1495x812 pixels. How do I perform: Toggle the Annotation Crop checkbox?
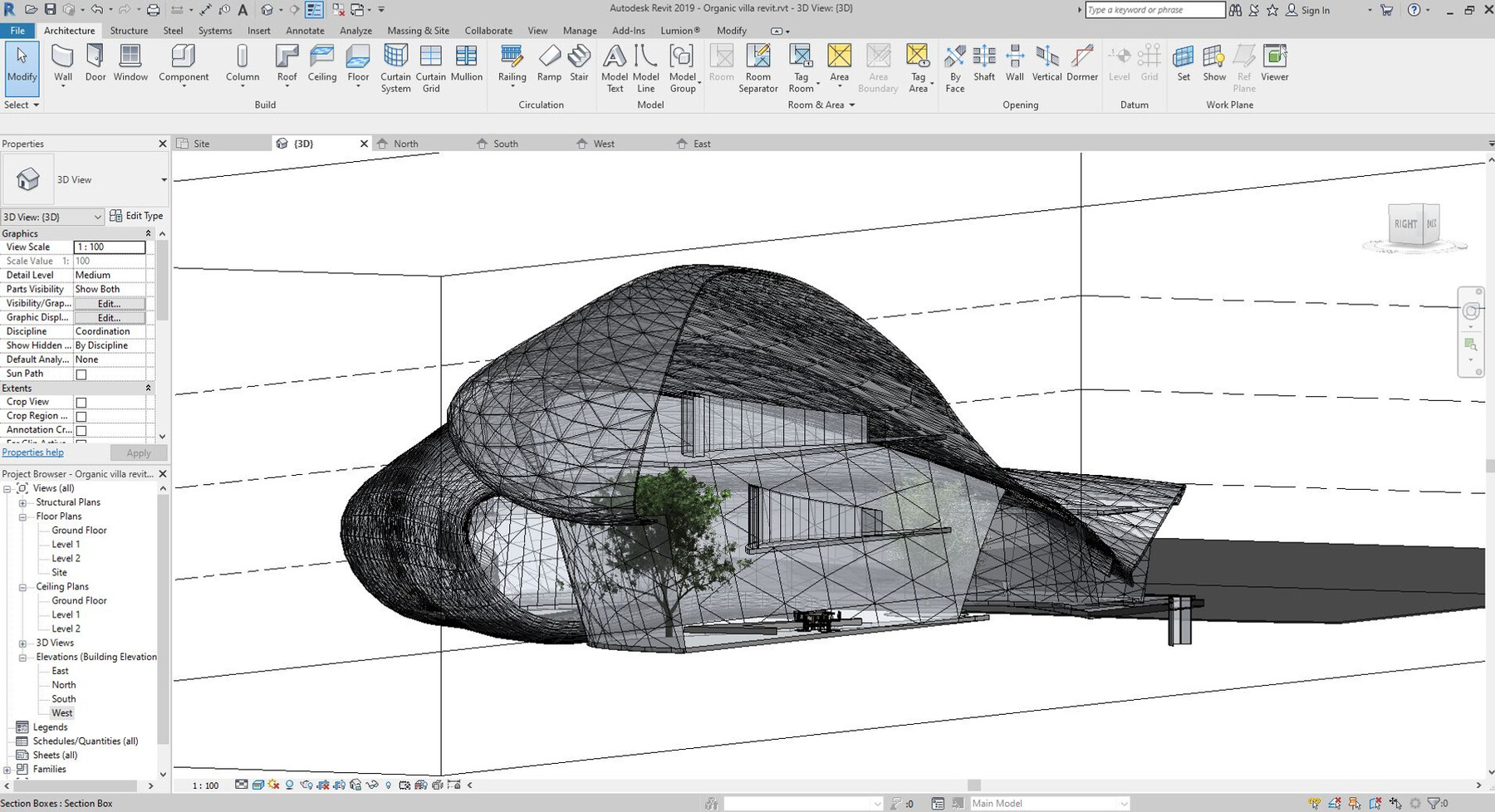tap(81, 430)
